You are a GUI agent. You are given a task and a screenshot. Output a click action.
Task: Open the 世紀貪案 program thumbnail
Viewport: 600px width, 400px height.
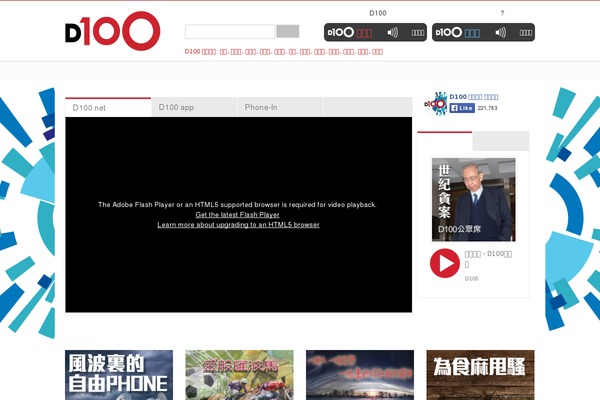click(x=474, y=199)
